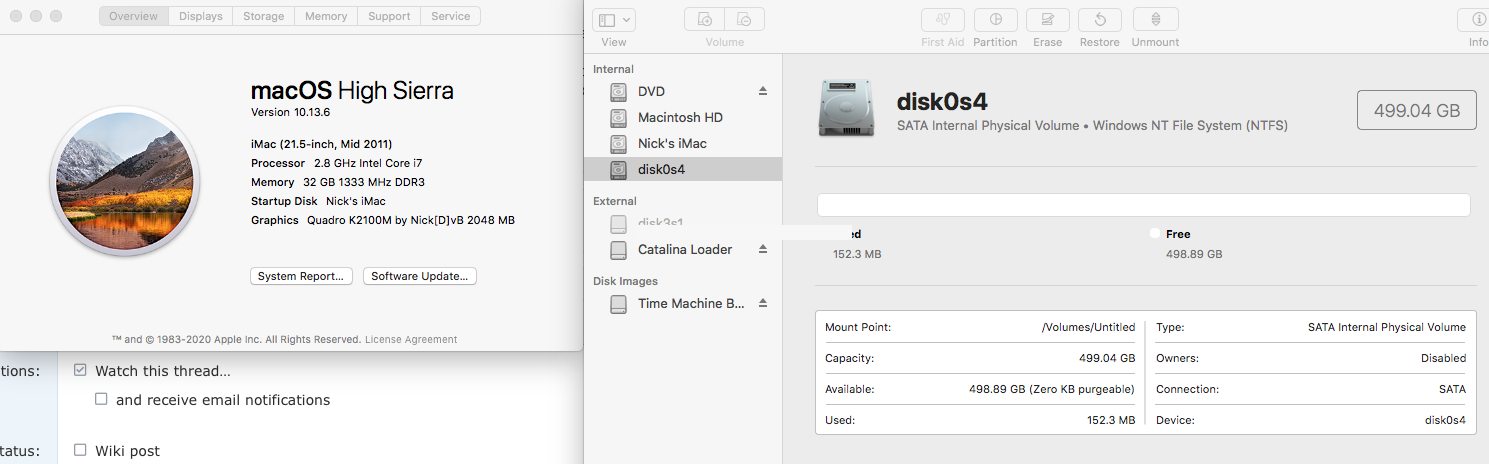Click the Free space legend dot
Viewport: 1489px width, 464px height.
[1155, 233]
